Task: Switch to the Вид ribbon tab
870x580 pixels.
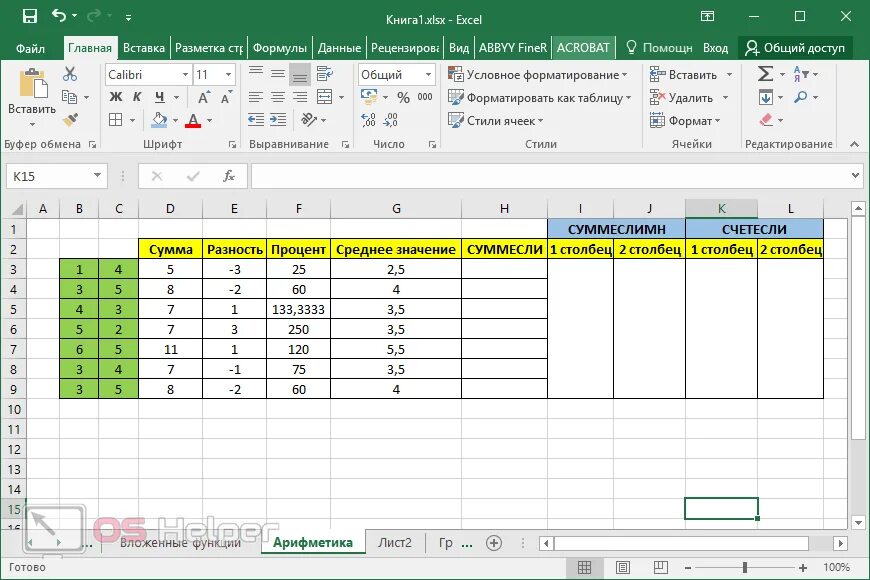Action: [x=459, y=48]
